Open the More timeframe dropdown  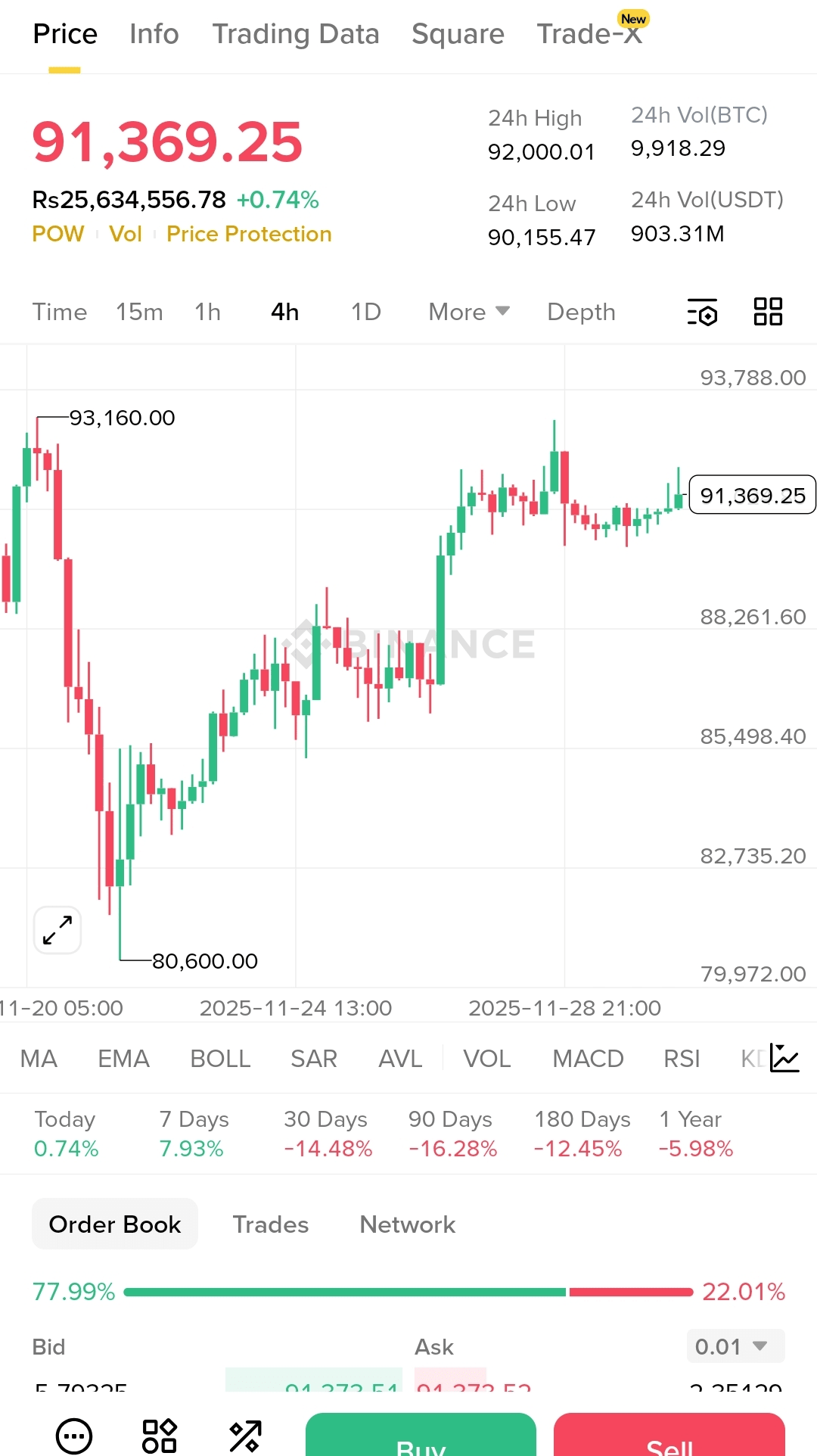coord(468,312)
